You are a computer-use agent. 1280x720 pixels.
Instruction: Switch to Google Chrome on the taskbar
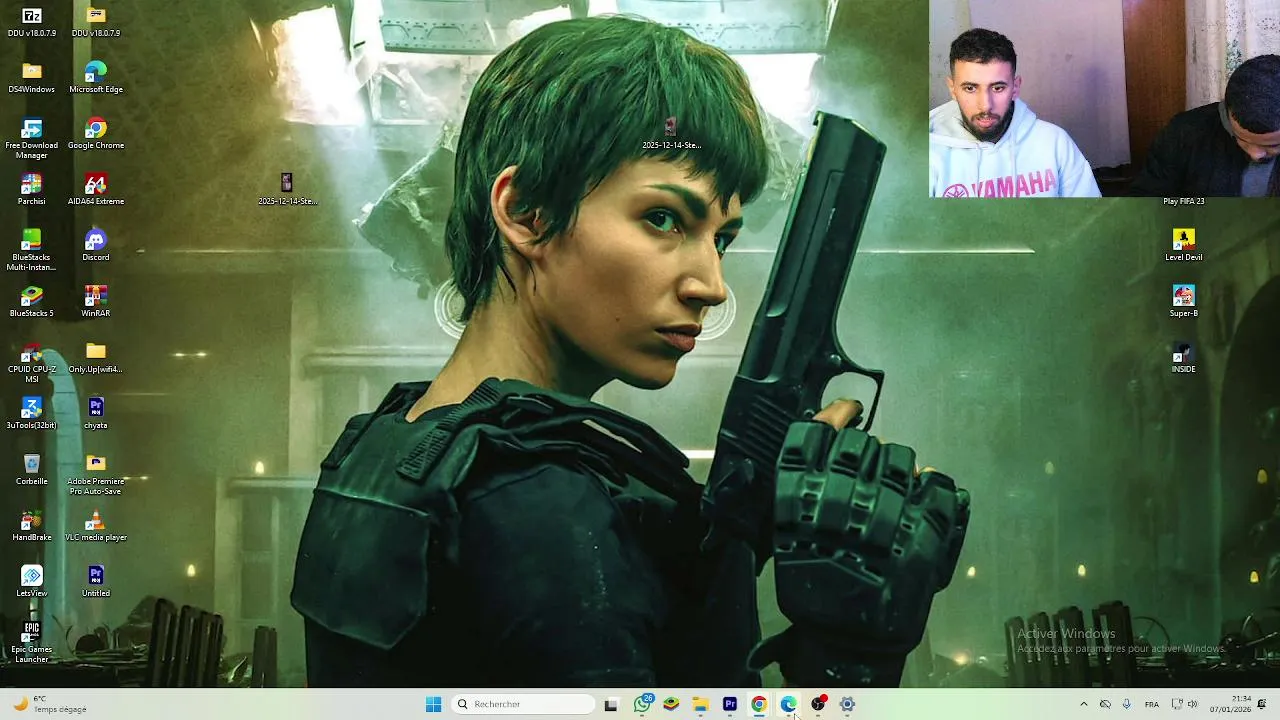pyautogui.click(x=759, y=704)
